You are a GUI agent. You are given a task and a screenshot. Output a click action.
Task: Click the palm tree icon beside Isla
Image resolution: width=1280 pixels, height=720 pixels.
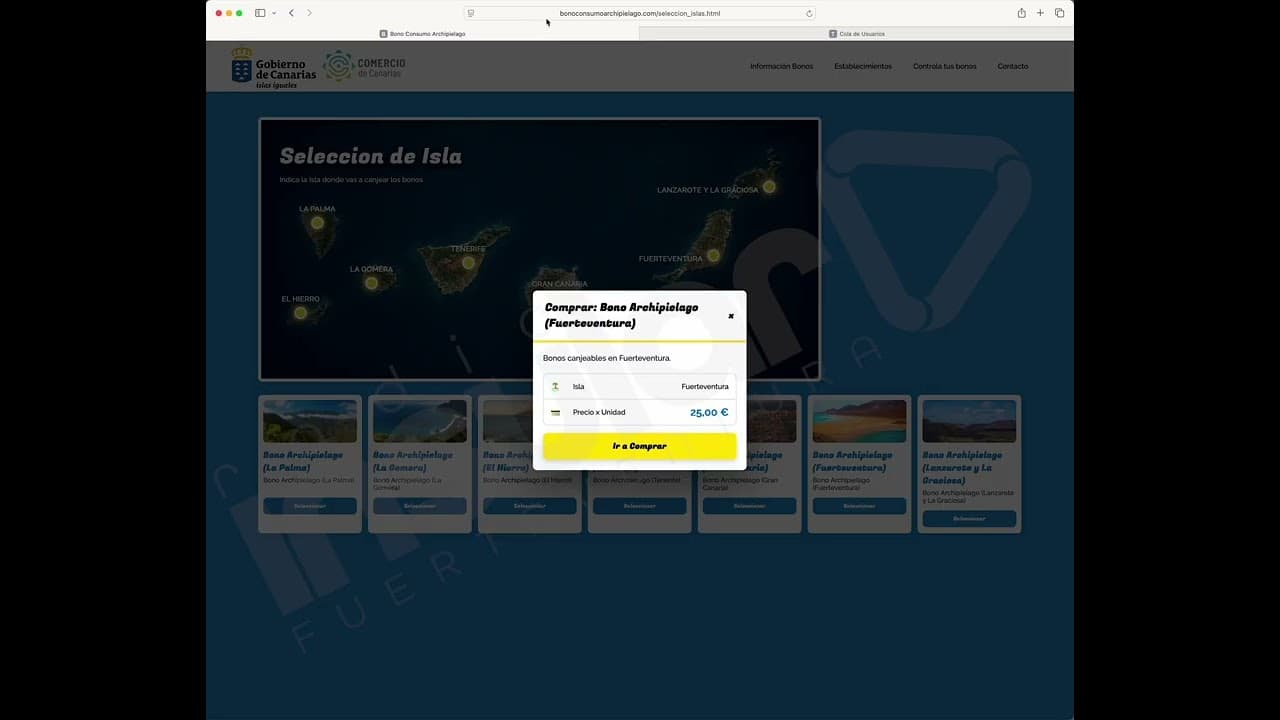pyautogui.click(x=555, y=386)
